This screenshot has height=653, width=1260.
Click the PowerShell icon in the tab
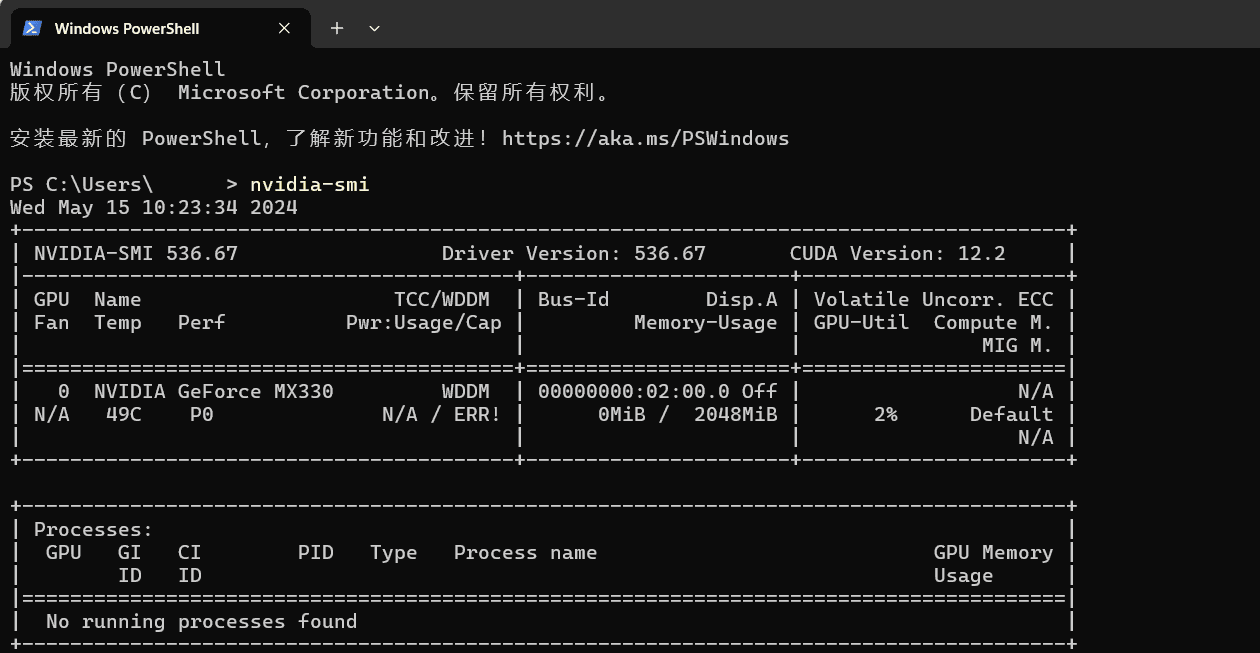pyautogui.click(x=32, y=28)
